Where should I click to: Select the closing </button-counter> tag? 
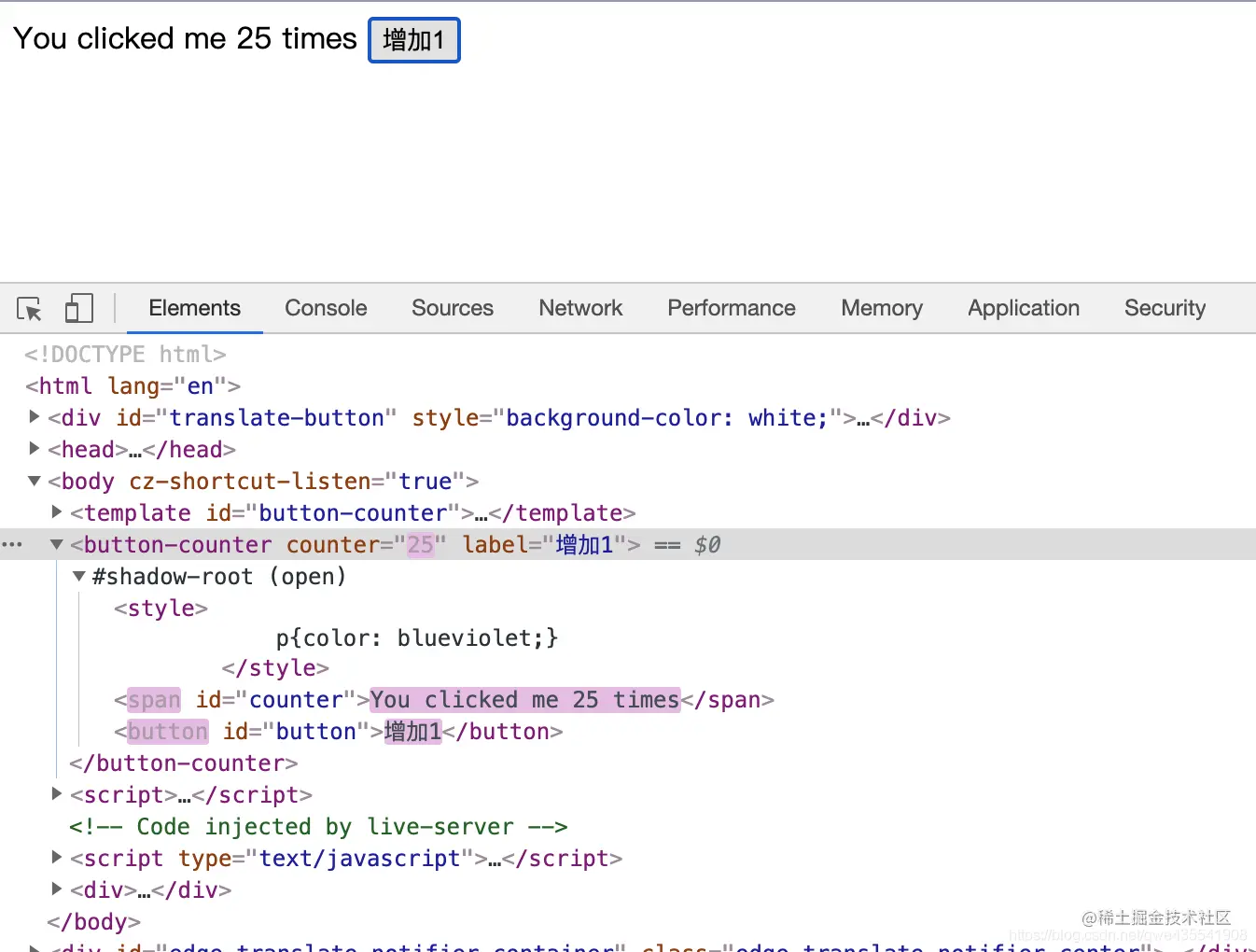pos(184,763)
